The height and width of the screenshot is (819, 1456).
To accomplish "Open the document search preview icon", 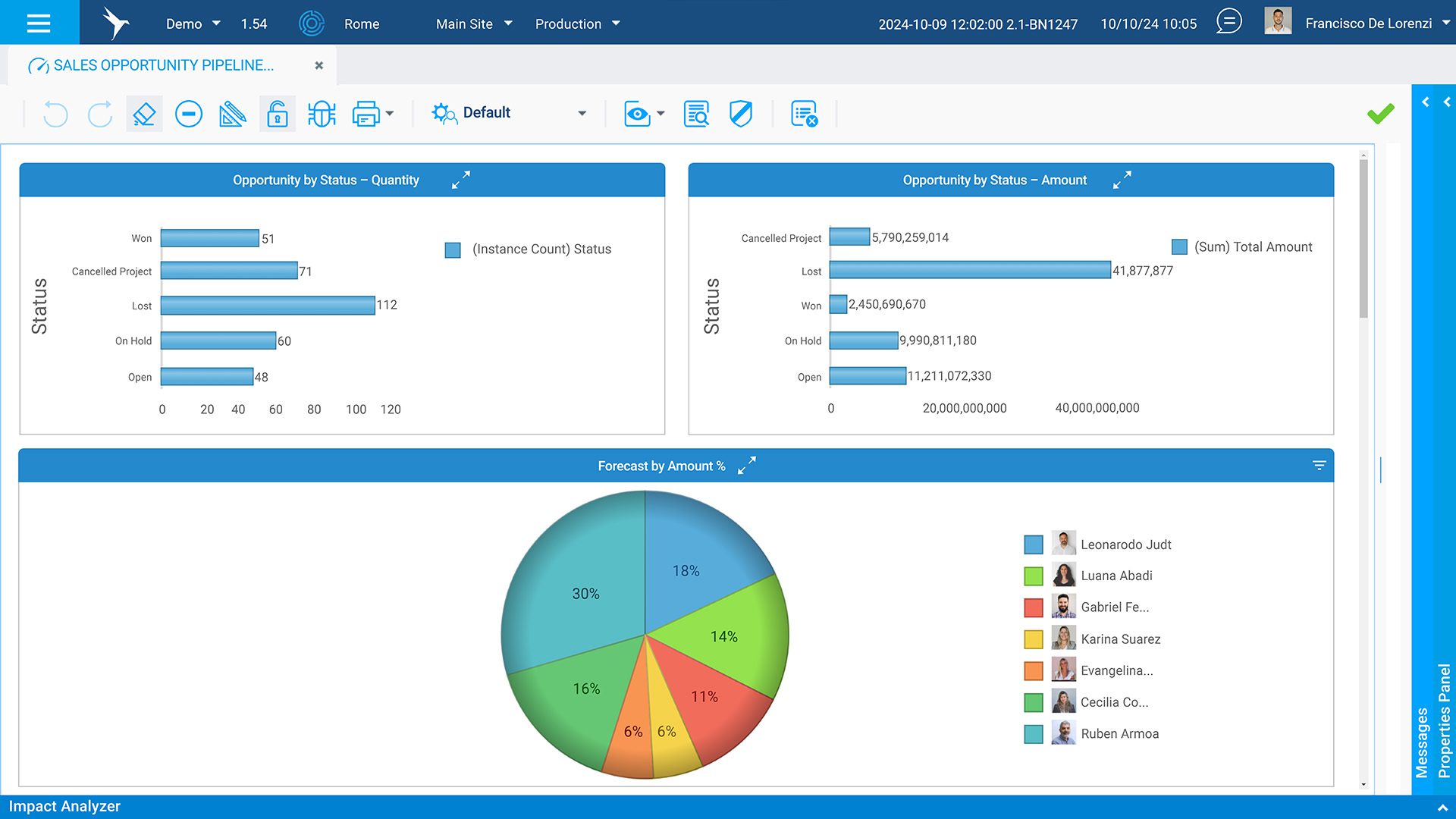I will [x=696, y=115].
